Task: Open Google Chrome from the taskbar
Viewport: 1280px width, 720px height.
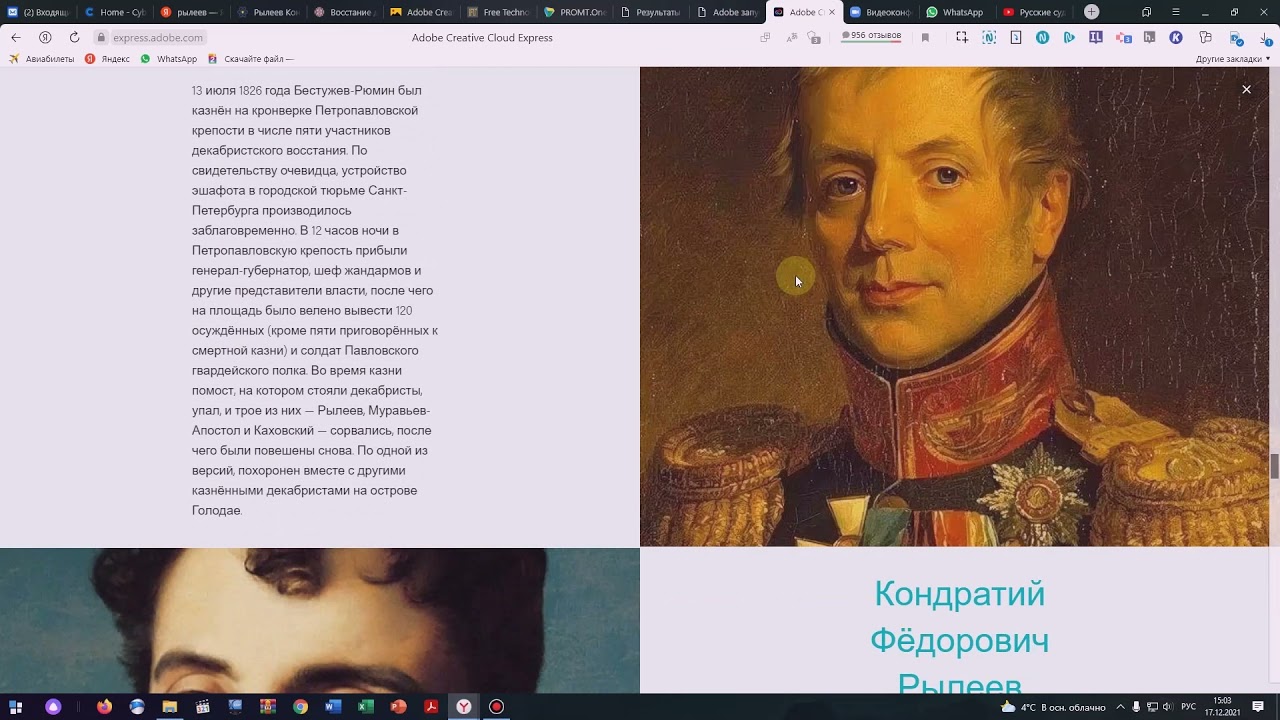Action: tap(300, 707)
